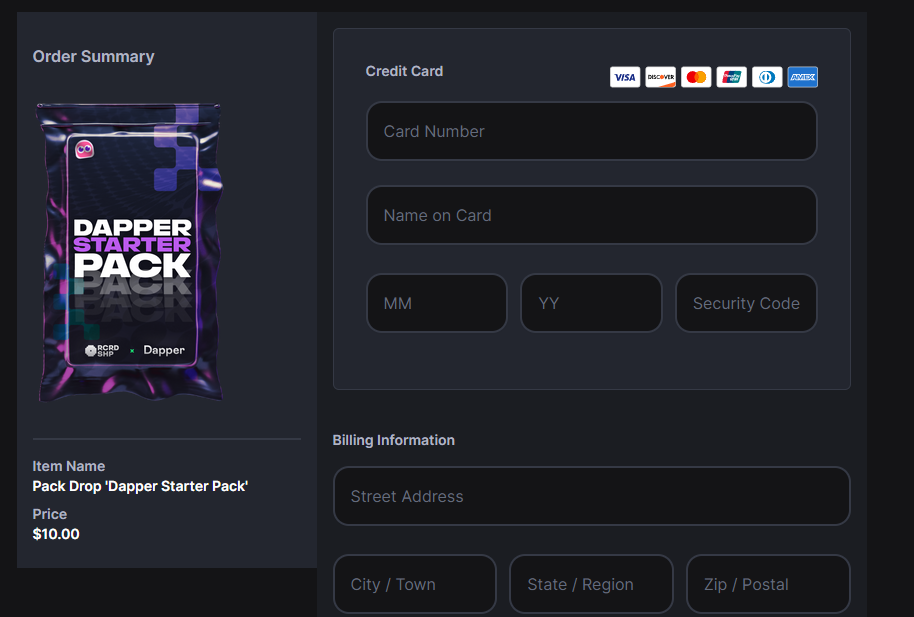Click the Discover card icon
914x617 pixels.
click(660, 77)
